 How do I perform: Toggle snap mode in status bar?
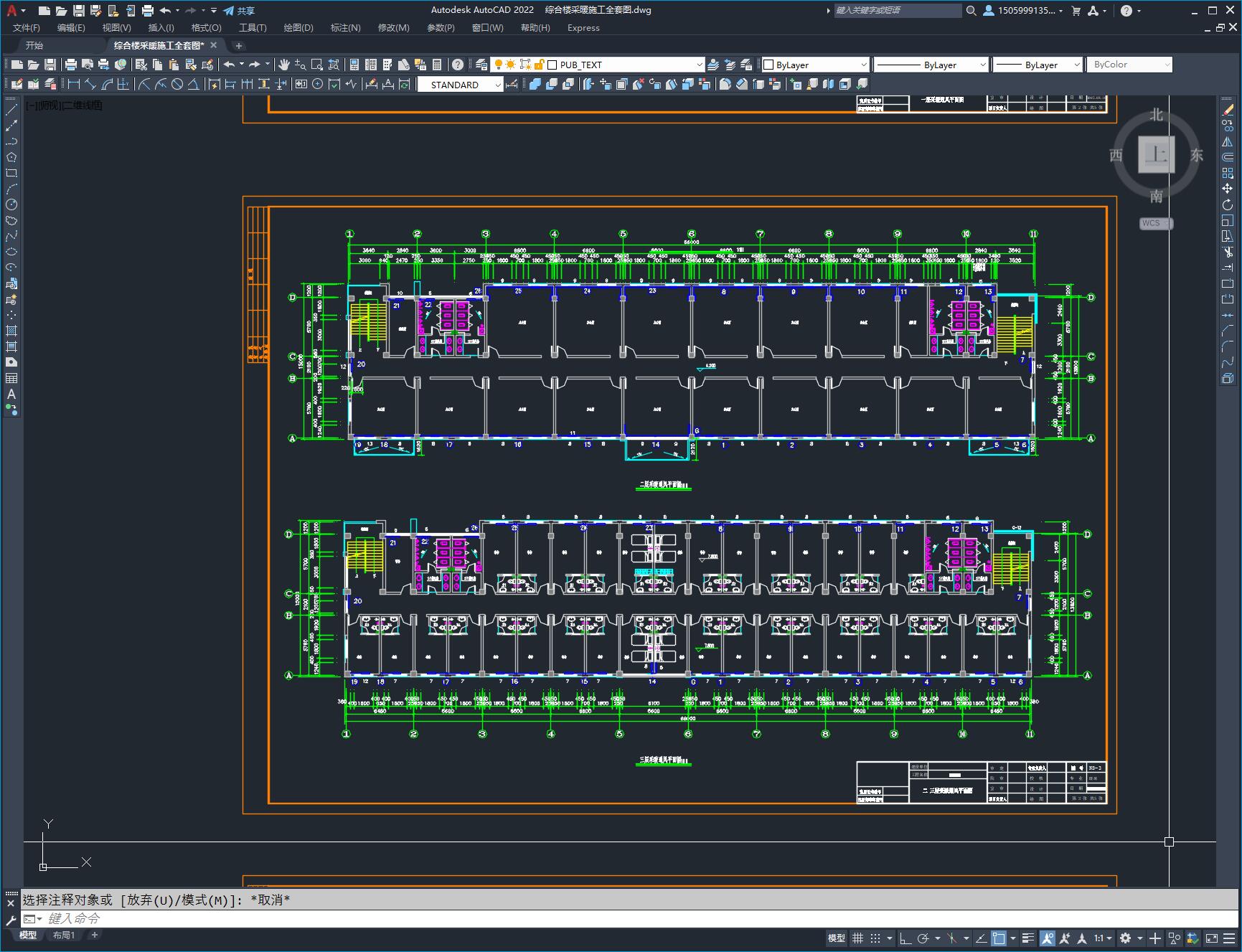pos(875,938)
